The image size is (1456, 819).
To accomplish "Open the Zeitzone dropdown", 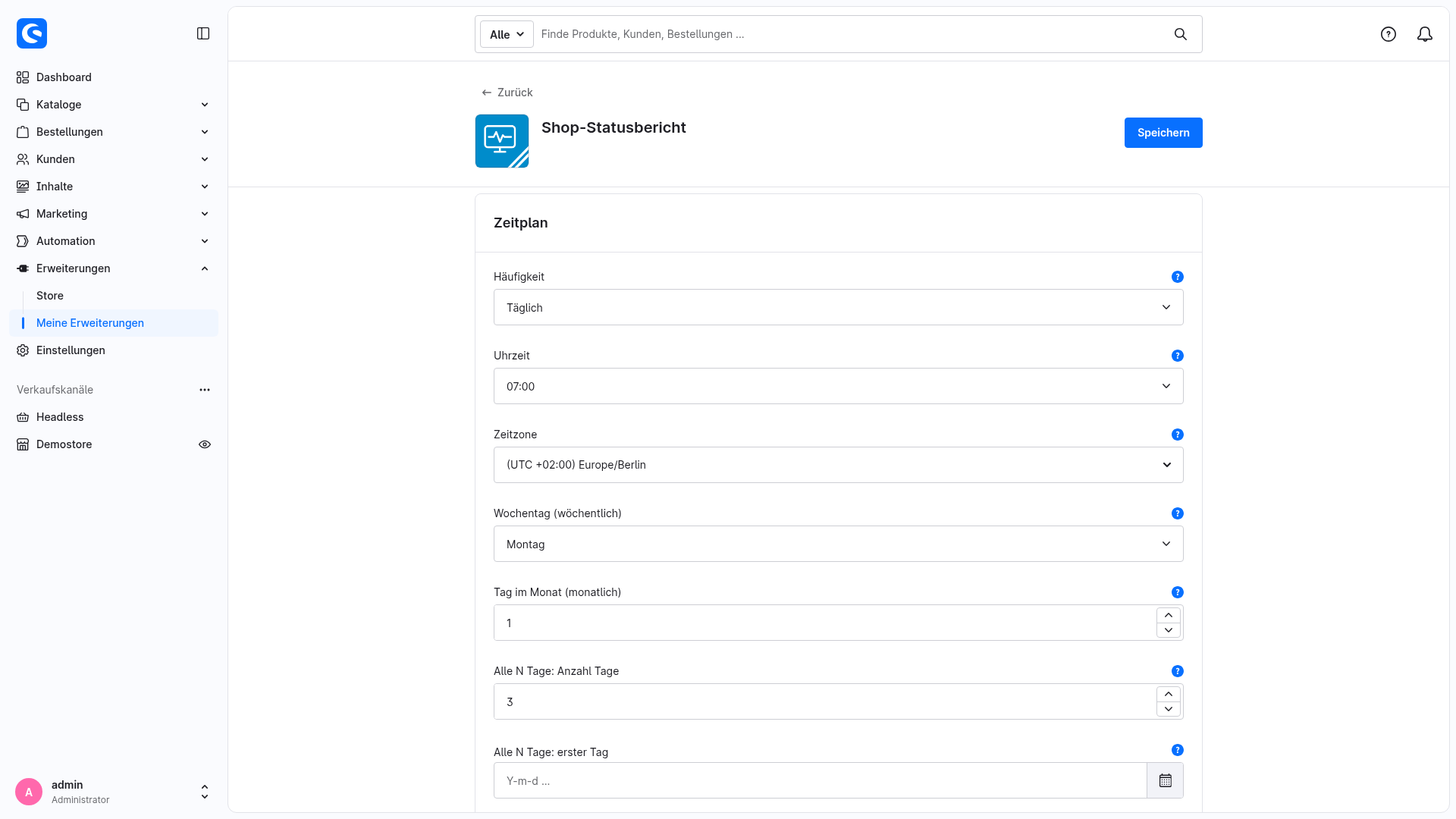I will click(839, 465).
